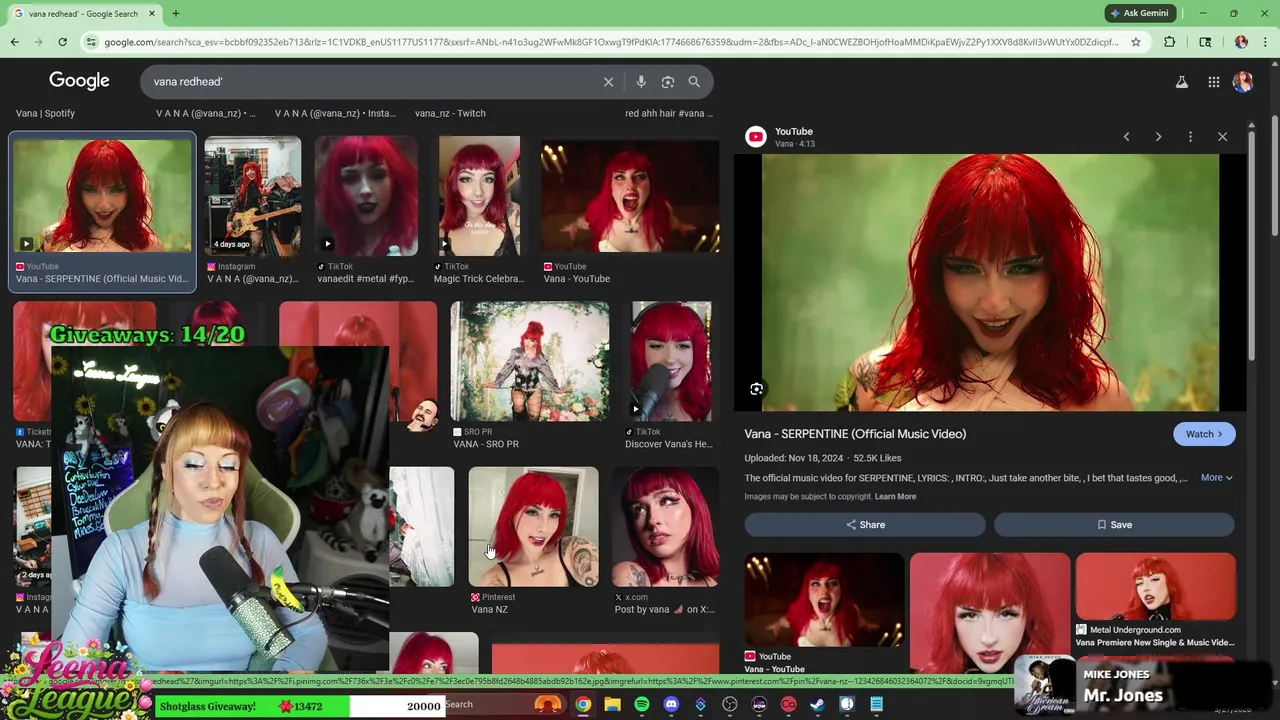The image size is (1280, 720).
Task: Open Chrome tab search side panel icon
Action: (1205, 42)
